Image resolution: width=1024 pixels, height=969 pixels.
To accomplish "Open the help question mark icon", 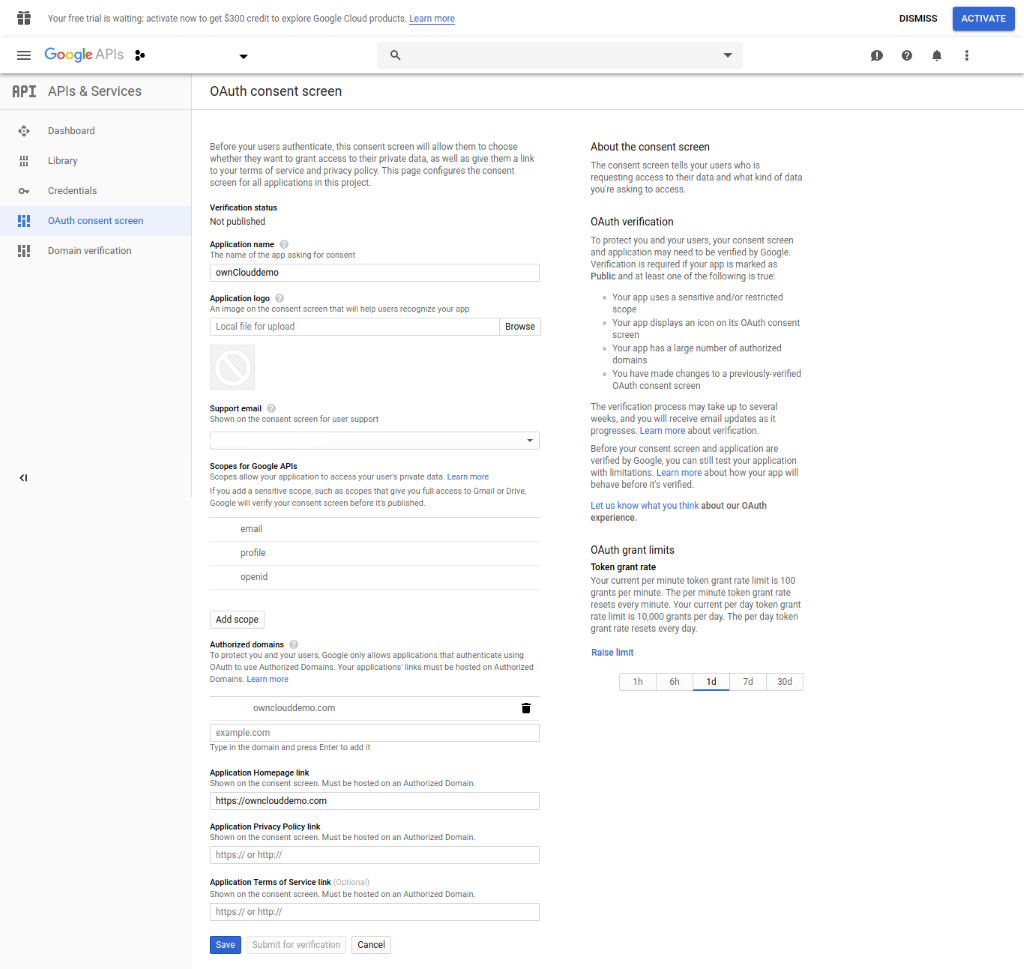I will pos(906,56).
